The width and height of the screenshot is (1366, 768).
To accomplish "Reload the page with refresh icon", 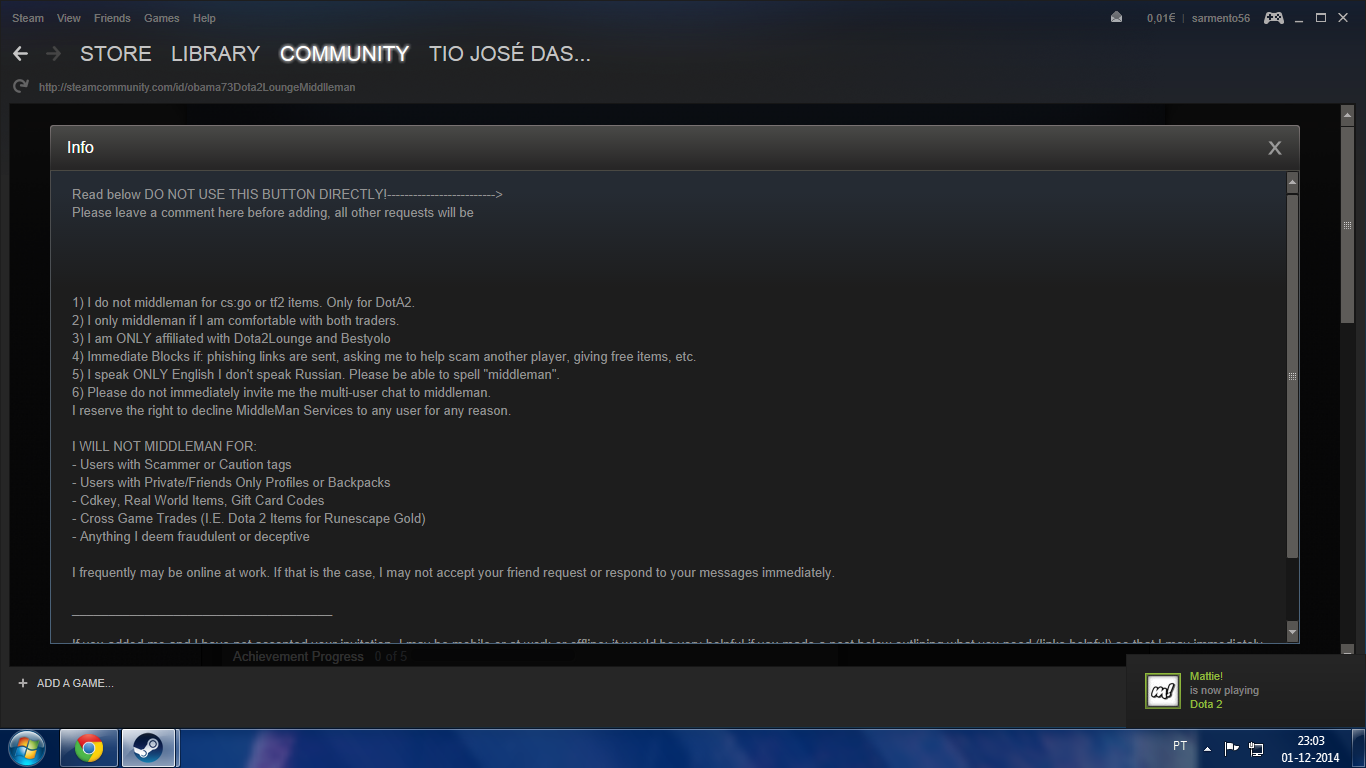I will pos(20,87).
